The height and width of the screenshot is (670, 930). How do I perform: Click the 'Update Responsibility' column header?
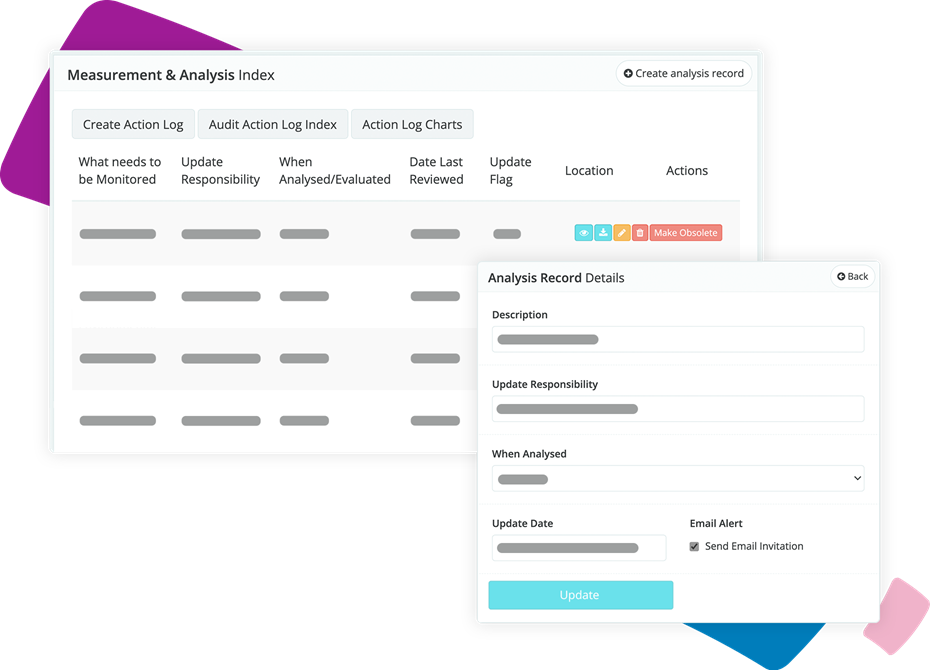[x=221, y=171]
